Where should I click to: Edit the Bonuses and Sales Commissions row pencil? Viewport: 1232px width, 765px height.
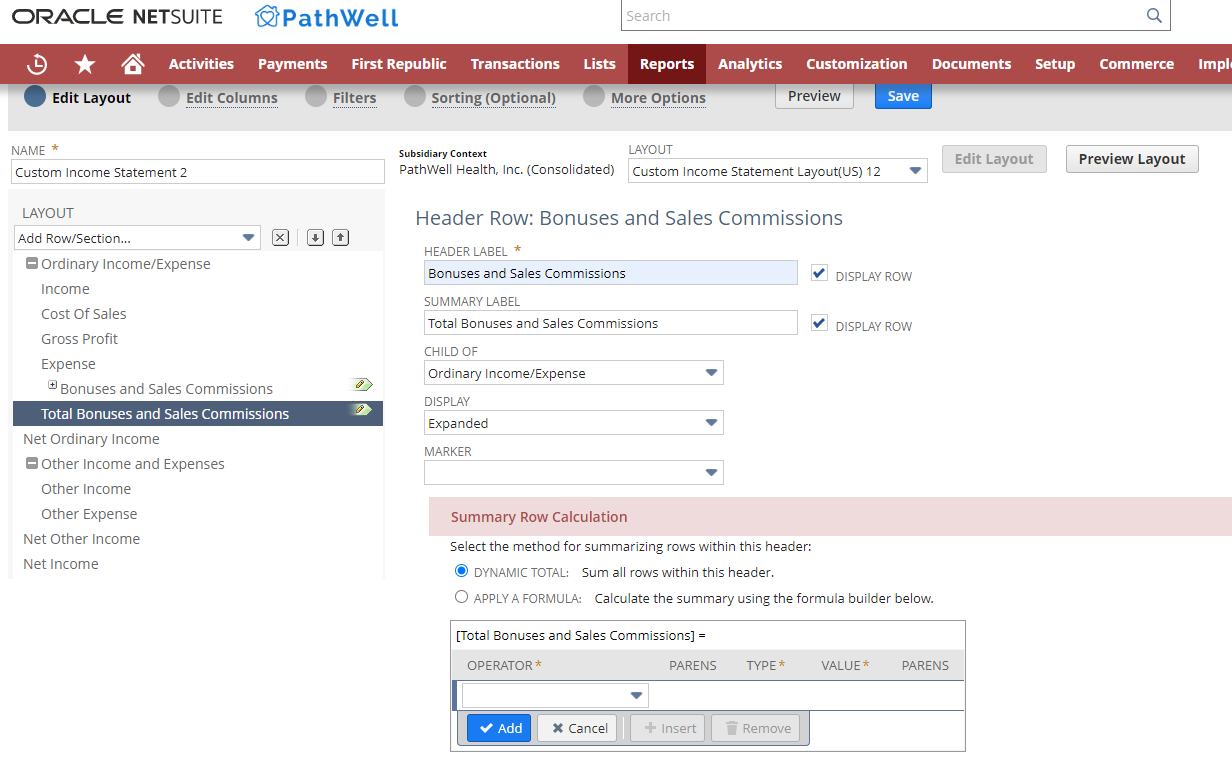[x=363, y=384]
